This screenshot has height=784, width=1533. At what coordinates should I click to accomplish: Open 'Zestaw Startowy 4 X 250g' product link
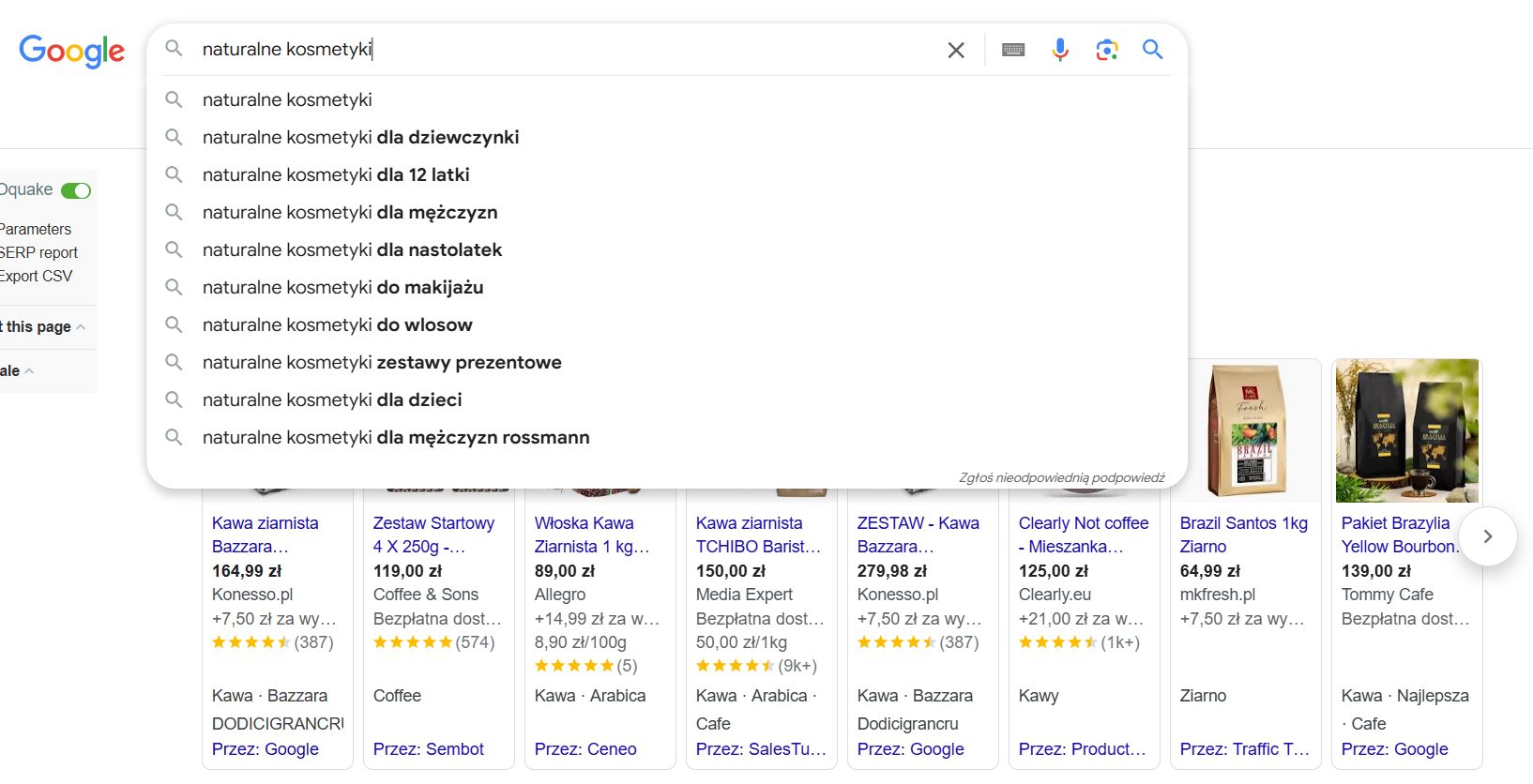[433, 535]
